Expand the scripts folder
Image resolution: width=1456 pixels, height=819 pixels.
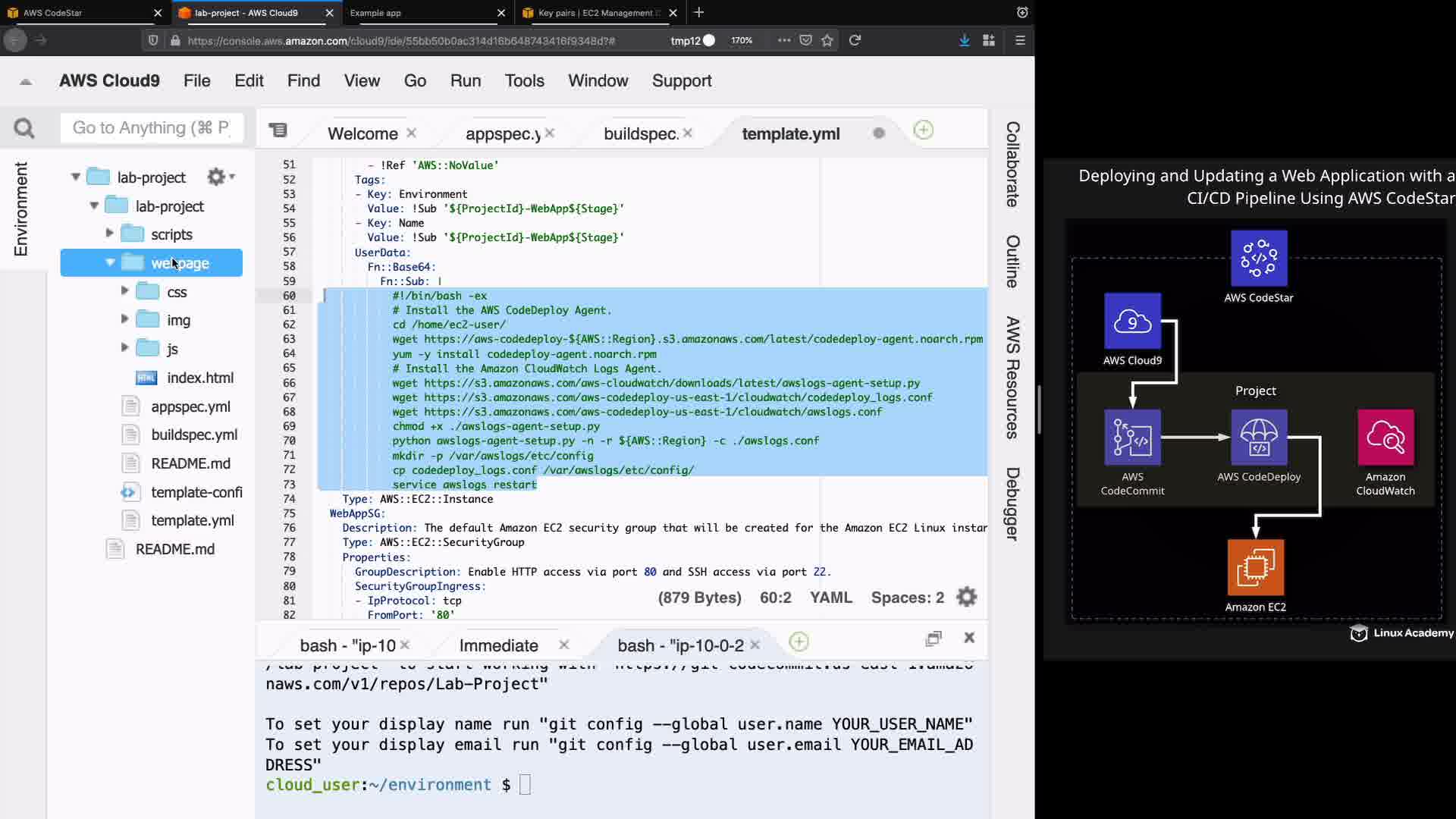point(109,234)
